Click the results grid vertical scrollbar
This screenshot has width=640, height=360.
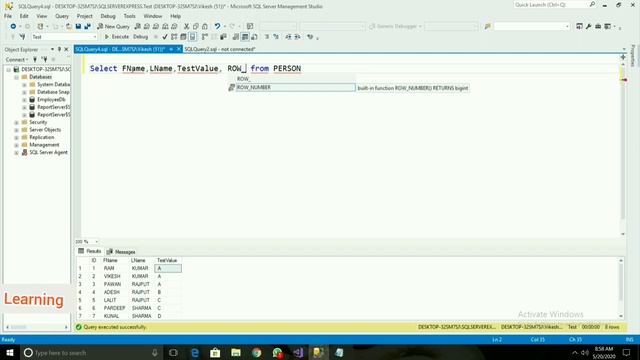pos(621,288)
